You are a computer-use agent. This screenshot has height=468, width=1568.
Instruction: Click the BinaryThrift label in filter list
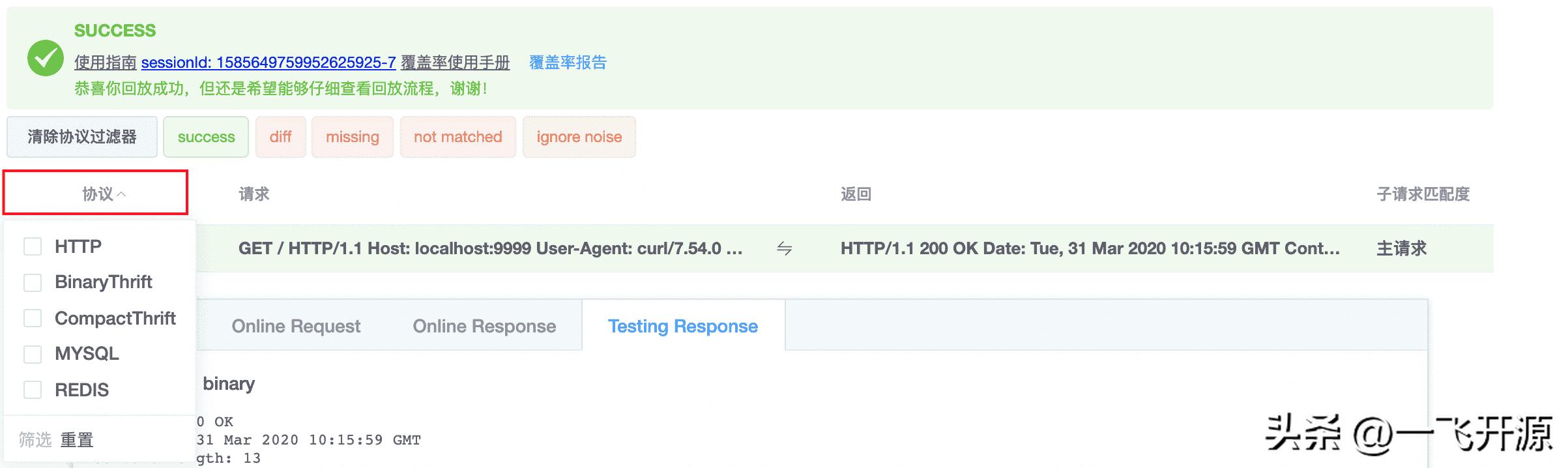(104, 282)
